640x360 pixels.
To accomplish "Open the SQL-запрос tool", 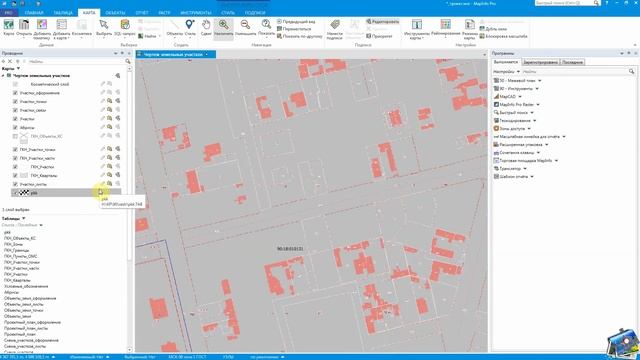I will pos(124,28).
